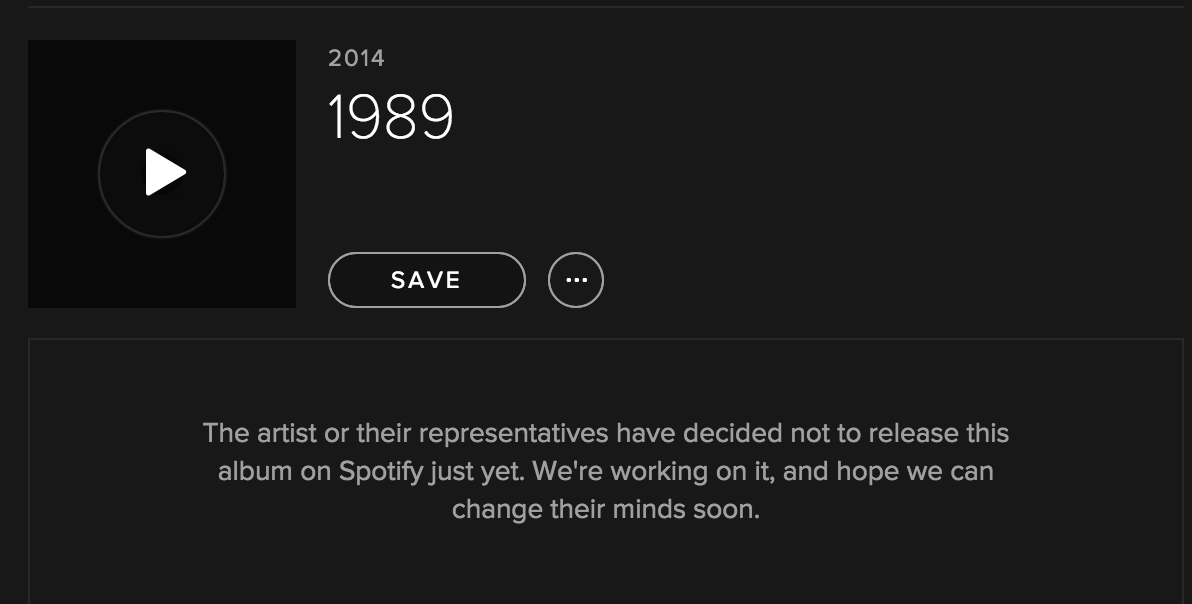Click the unavailability notice text

[606, 471]
